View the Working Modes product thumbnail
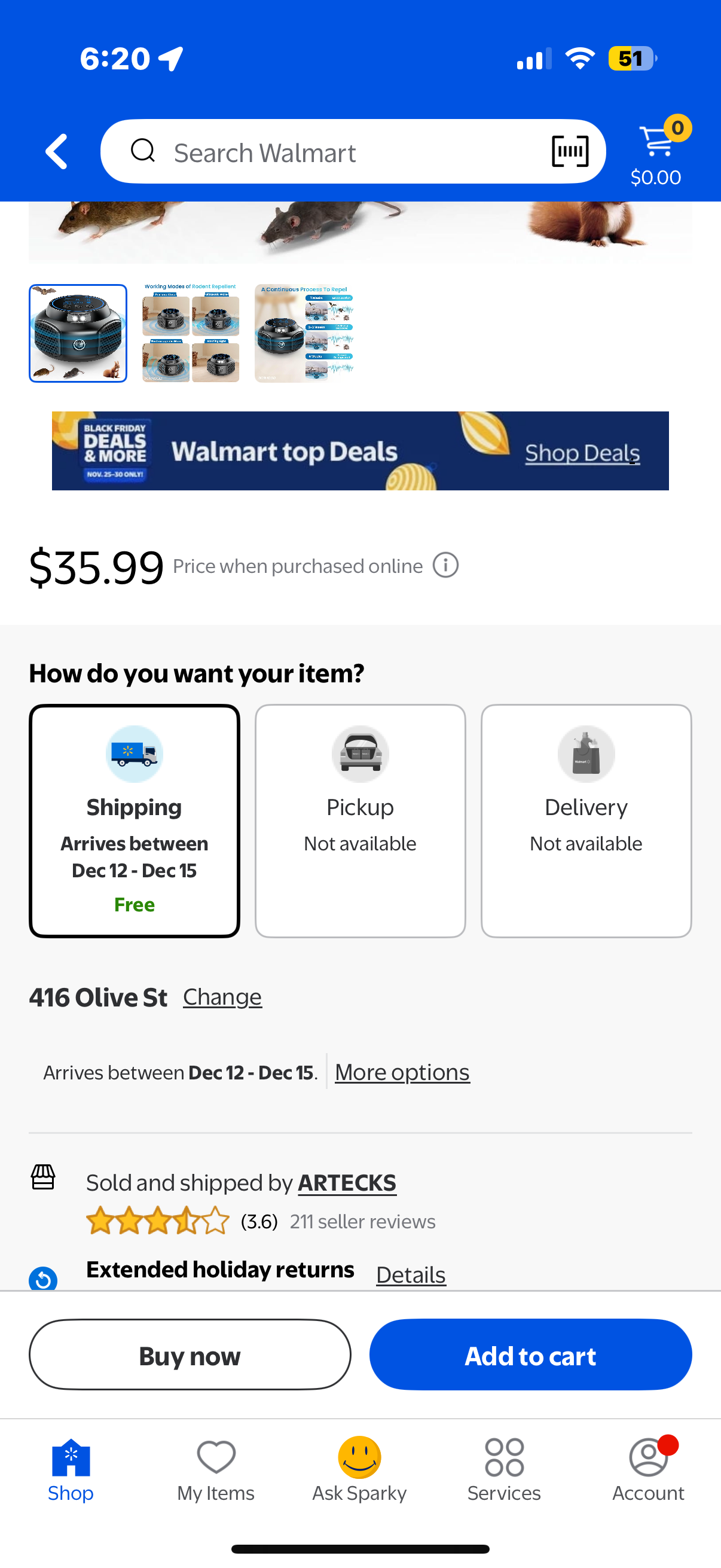The image size is (721, 1568). [x=191, y=333]
